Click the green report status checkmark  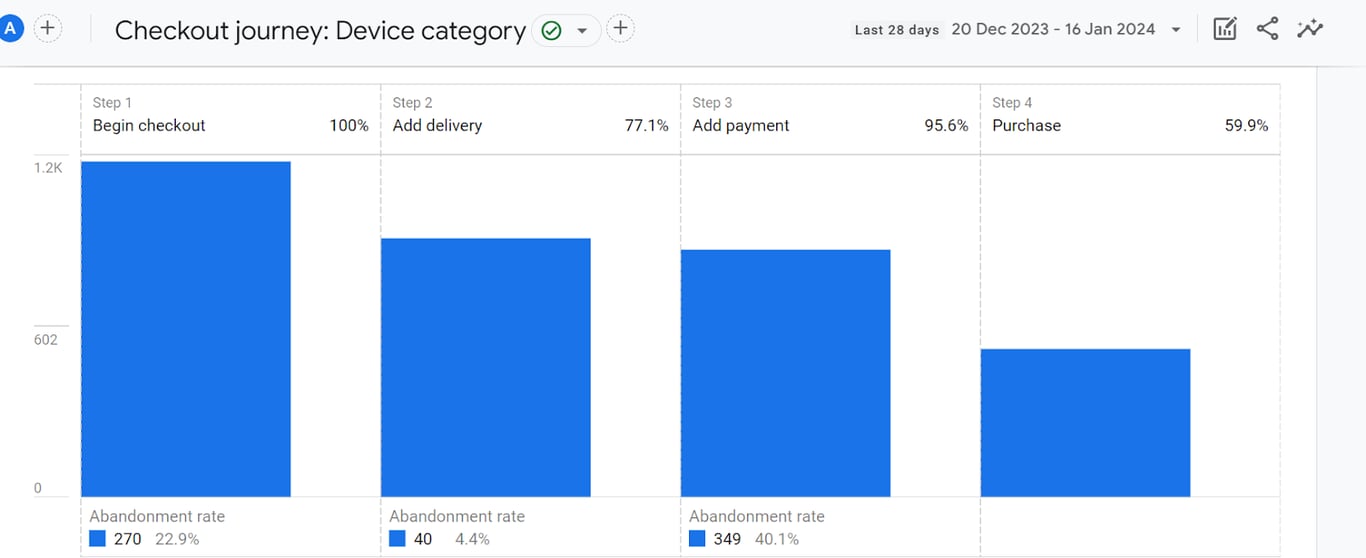coord(551,30)
